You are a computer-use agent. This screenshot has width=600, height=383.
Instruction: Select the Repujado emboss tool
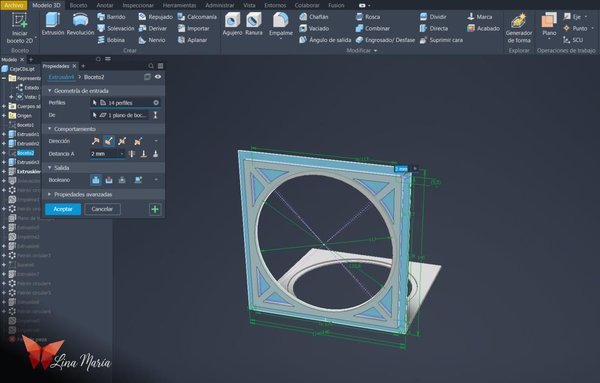click(155, 17)
